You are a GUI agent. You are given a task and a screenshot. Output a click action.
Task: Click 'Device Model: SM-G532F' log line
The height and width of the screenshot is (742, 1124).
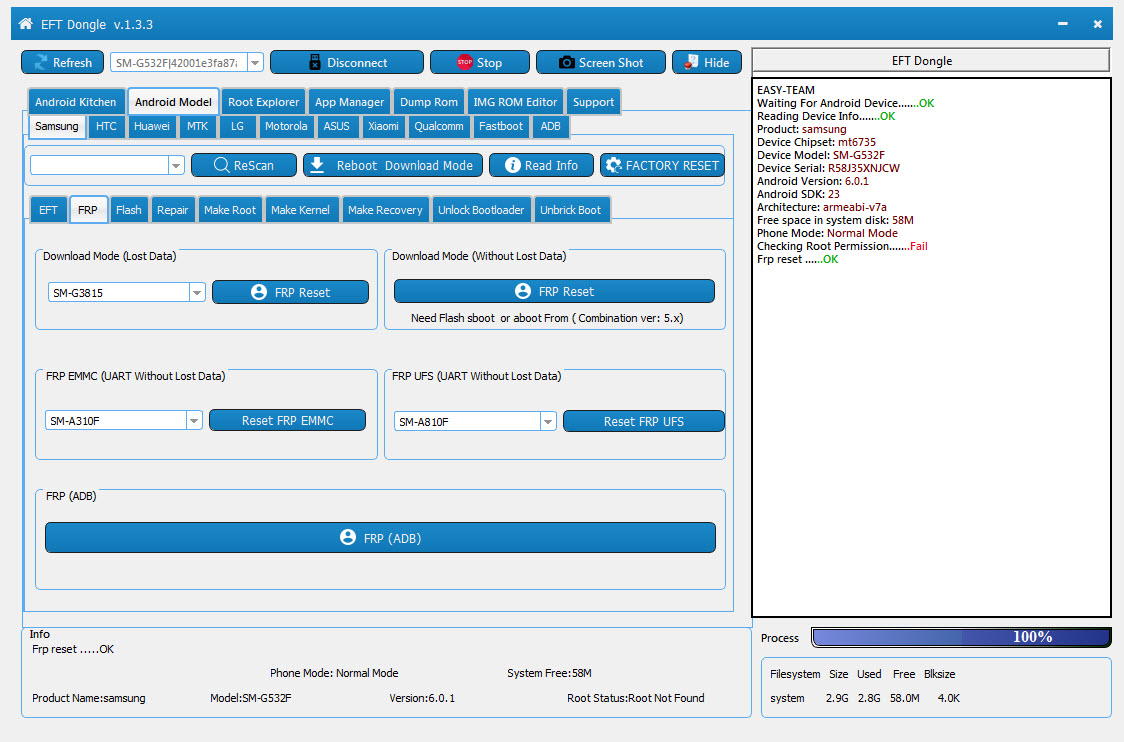(x=821, y=155)
